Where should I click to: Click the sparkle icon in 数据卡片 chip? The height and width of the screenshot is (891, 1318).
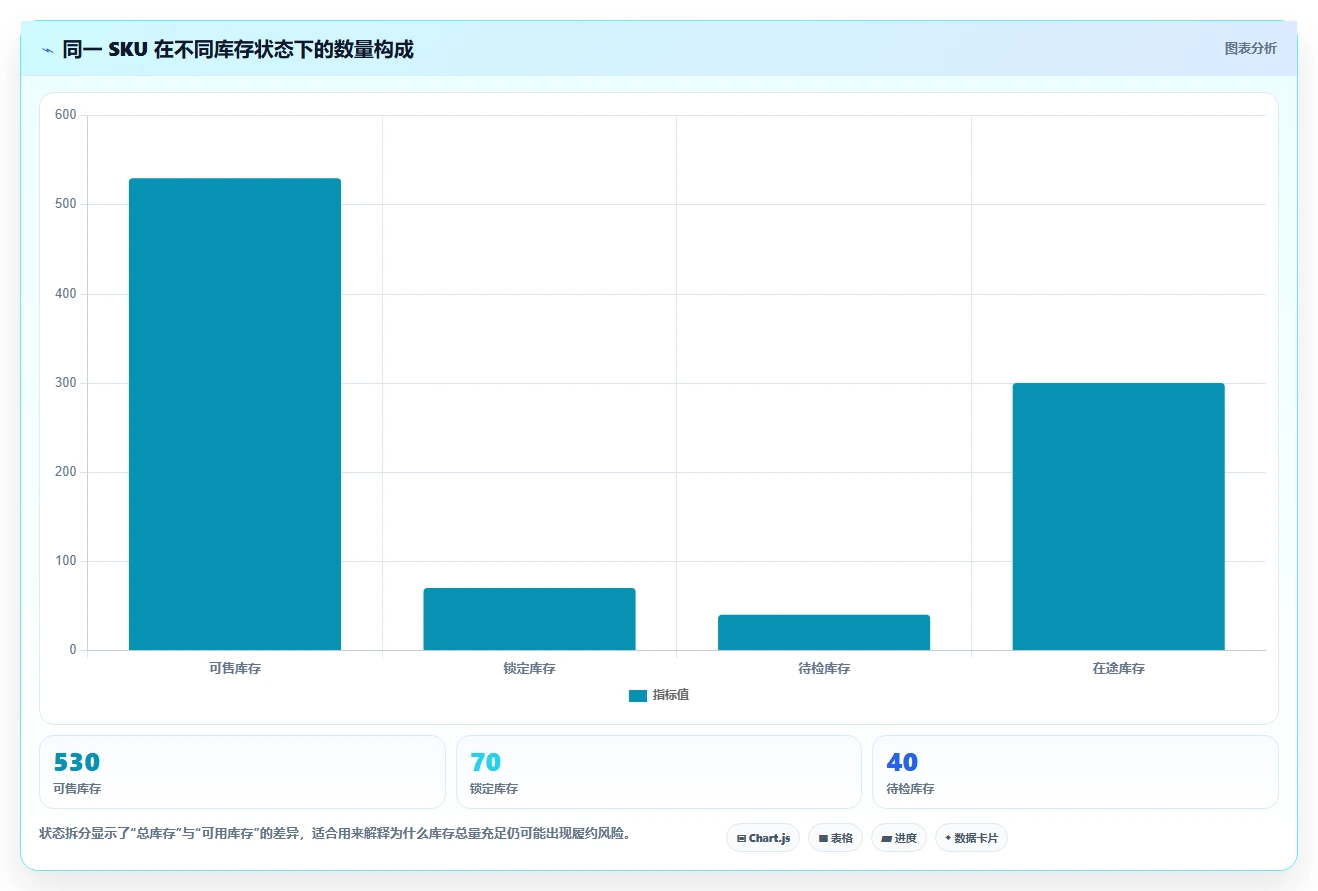[x=948, y=838]
